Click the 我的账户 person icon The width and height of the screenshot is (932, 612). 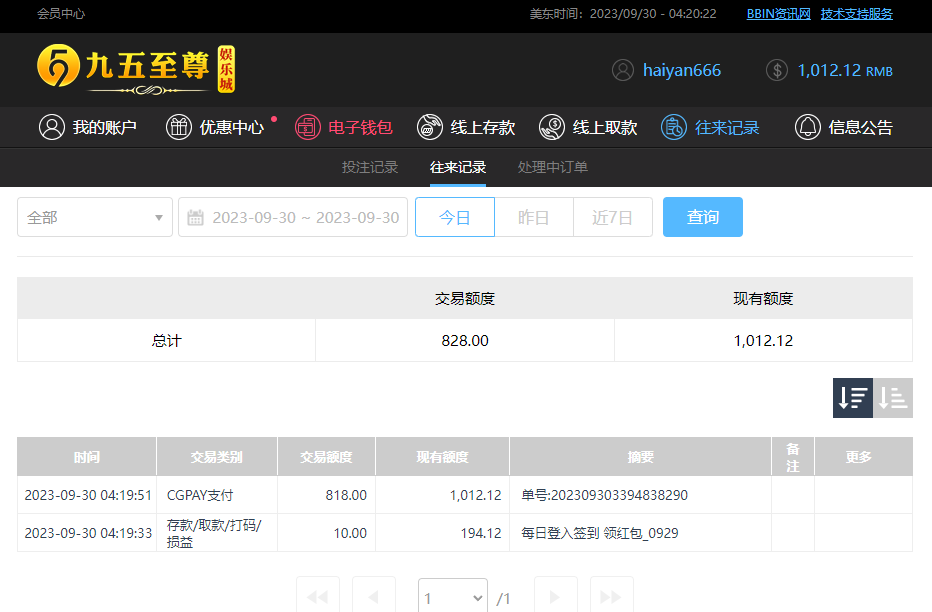pyautogui.click(x=52, y=127)
